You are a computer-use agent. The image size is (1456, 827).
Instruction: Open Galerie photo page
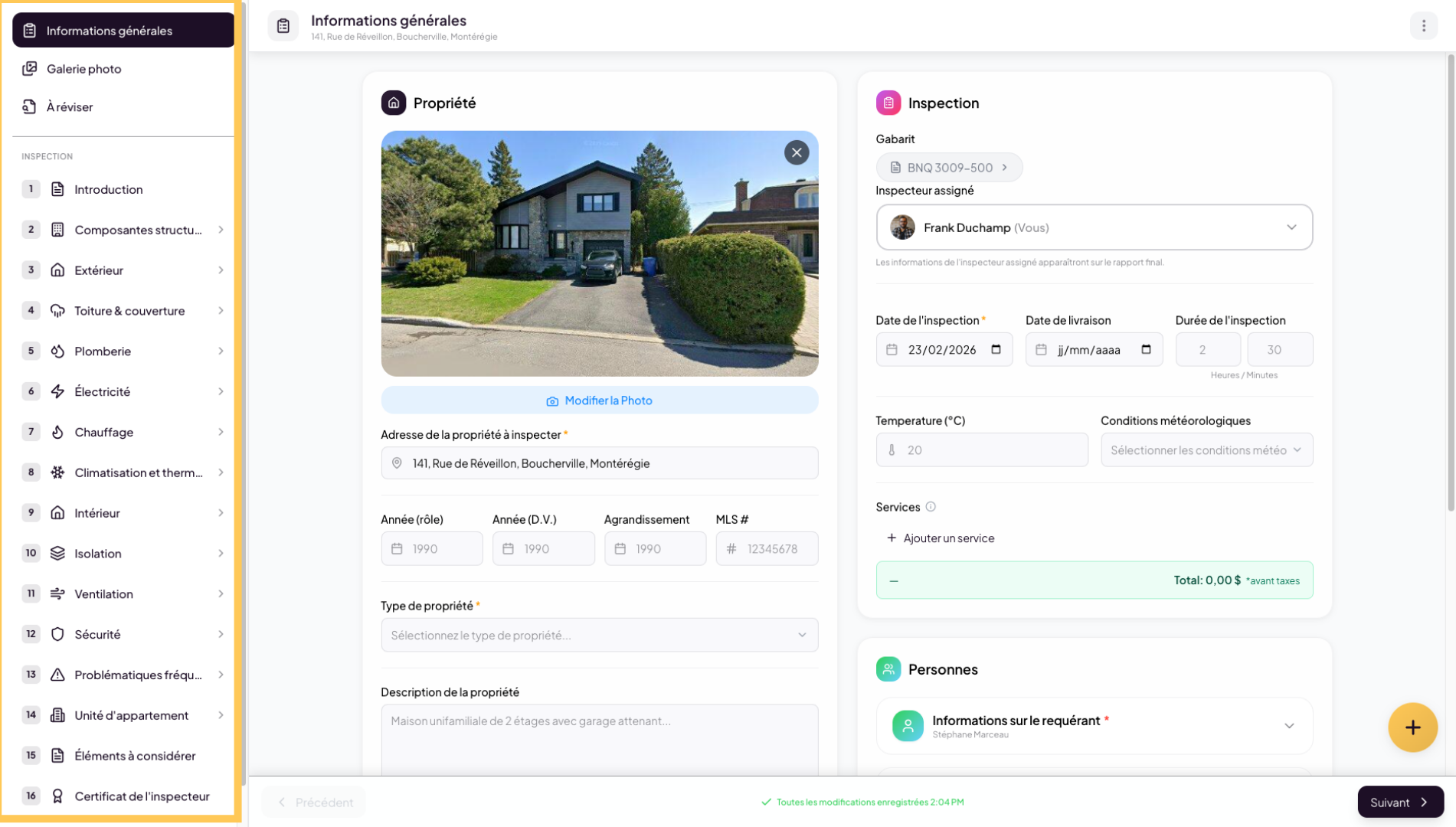tap(123, 69)
